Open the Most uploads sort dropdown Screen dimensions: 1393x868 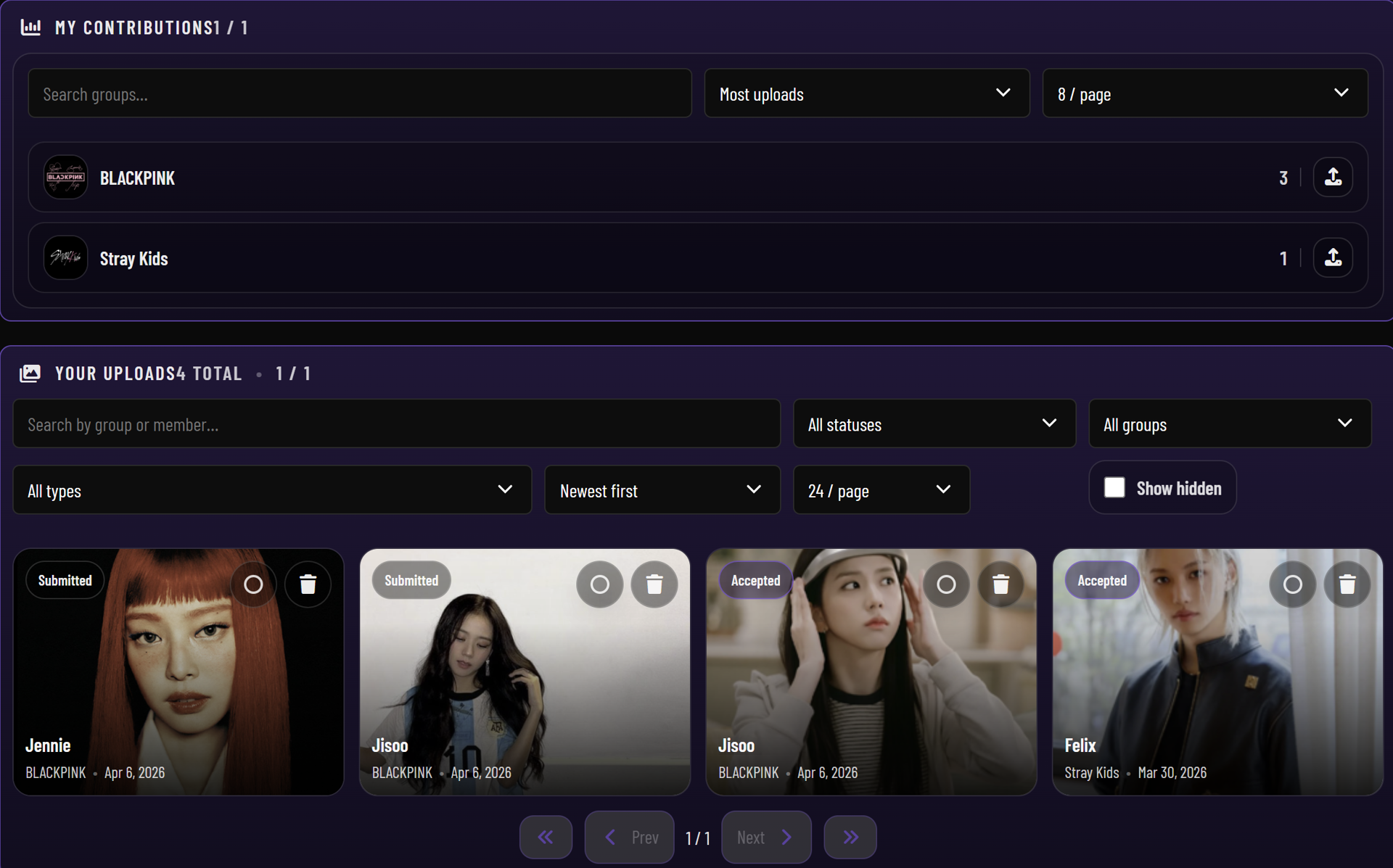click(x=866, y=94)
